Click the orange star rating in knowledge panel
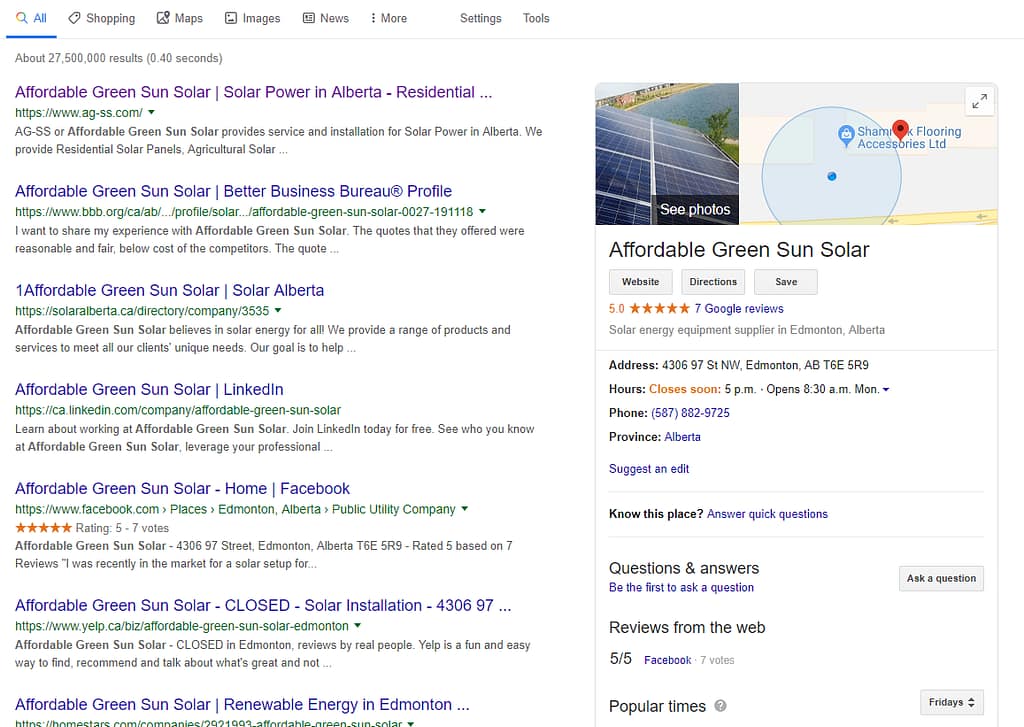 tap(658, 309)
